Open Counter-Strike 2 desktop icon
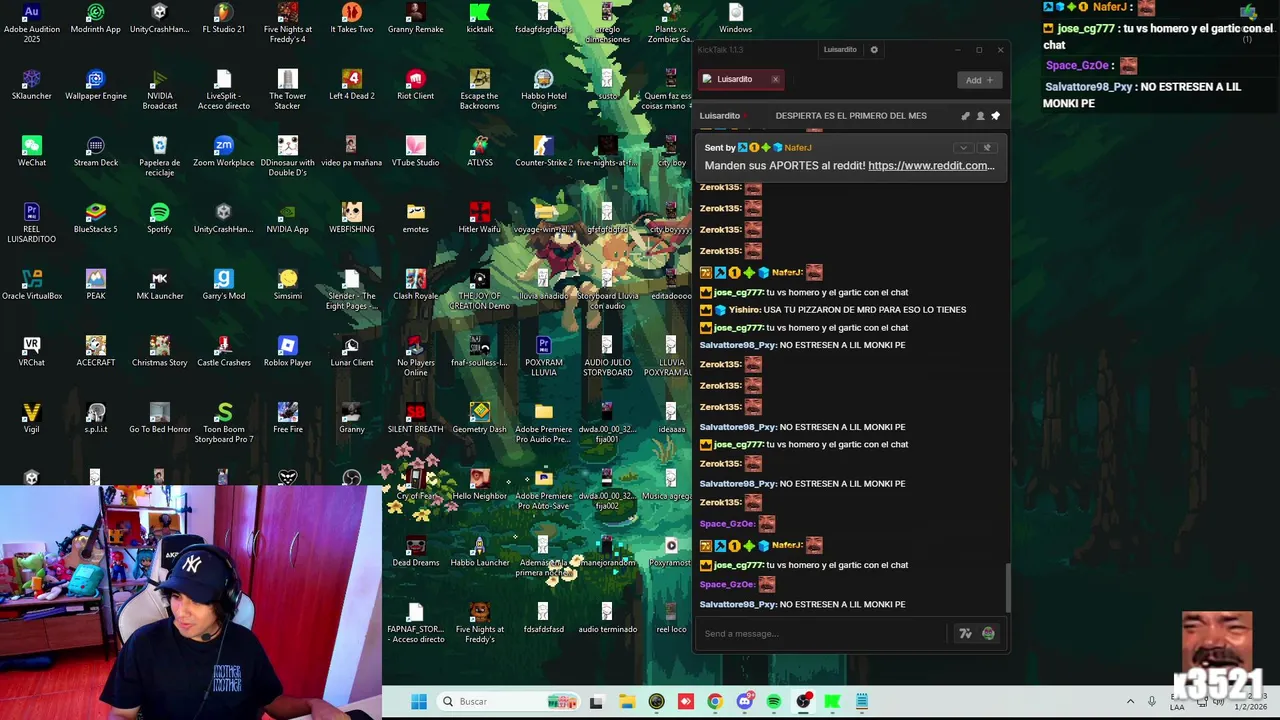This screenshot has width=1280, height=720. pyautogui.click(x=543, y=152)
